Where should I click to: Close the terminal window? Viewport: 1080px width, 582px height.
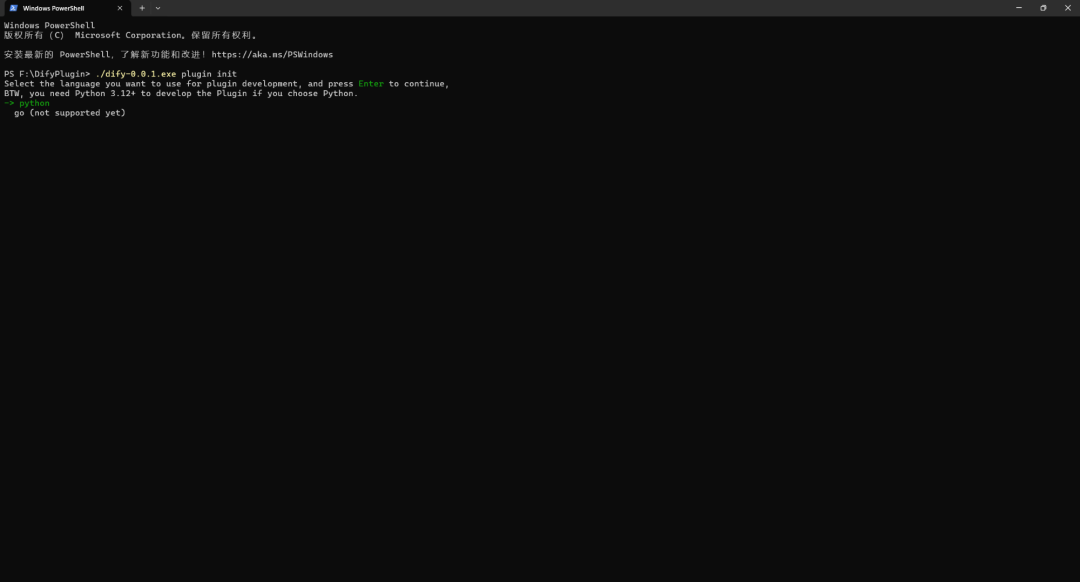[1068, 8]
